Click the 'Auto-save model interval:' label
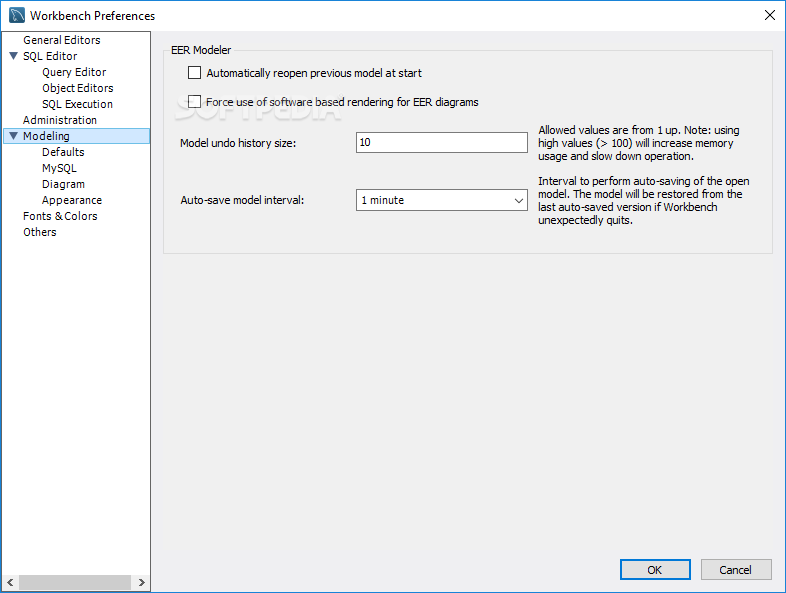 point(242,201)
